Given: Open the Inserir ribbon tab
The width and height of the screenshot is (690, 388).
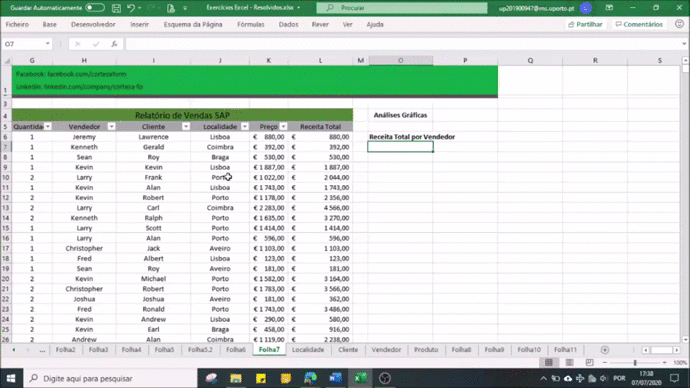Looking at the screenshot, I should pos(139,25).
